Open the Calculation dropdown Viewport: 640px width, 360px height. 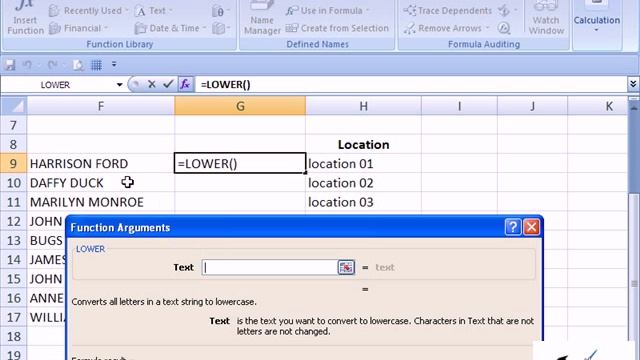click(596, 18)
